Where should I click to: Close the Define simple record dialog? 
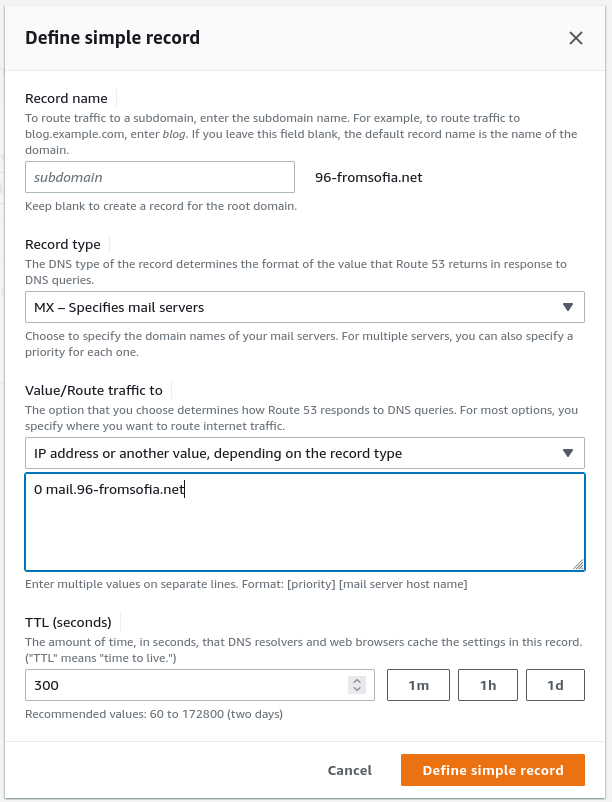point(576,38)
